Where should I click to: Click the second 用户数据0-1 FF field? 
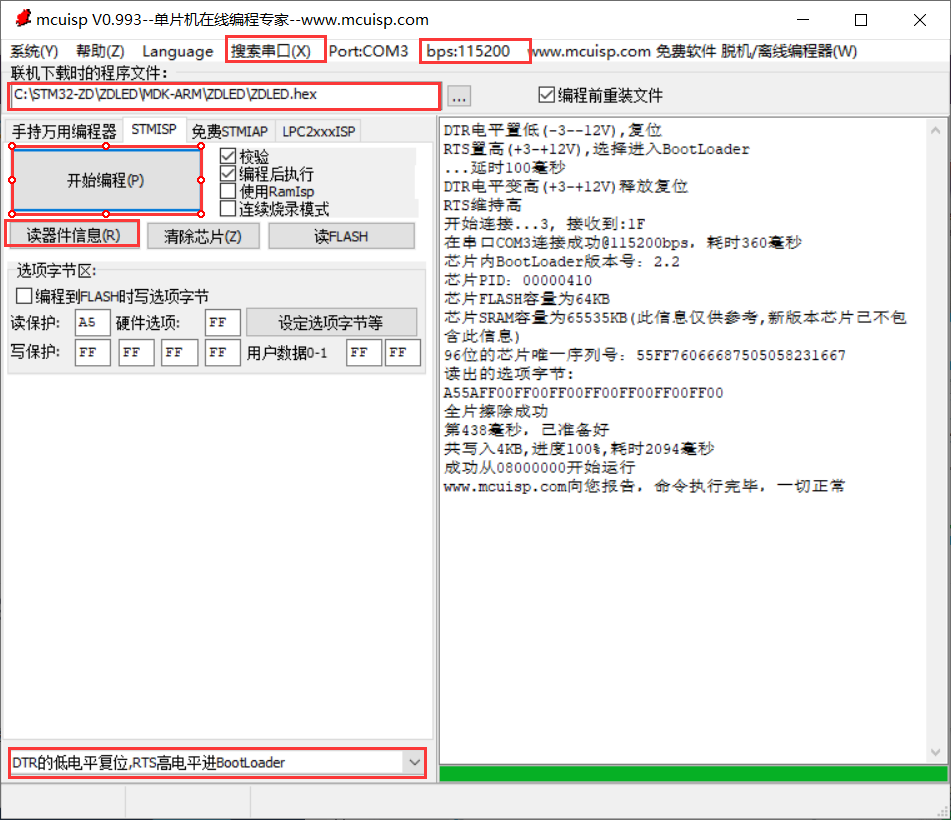403,352
